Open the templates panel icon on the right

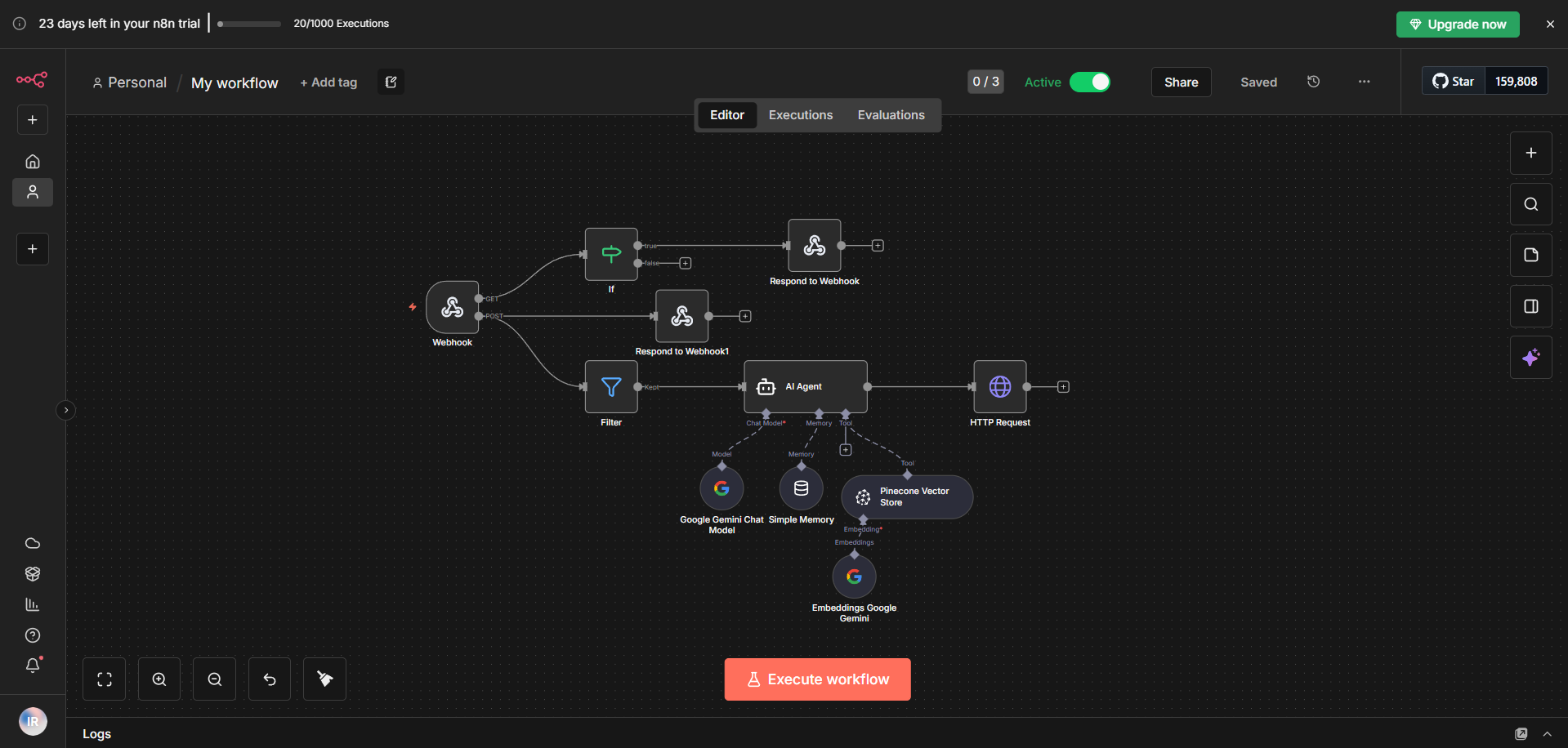pos(1530,255)
